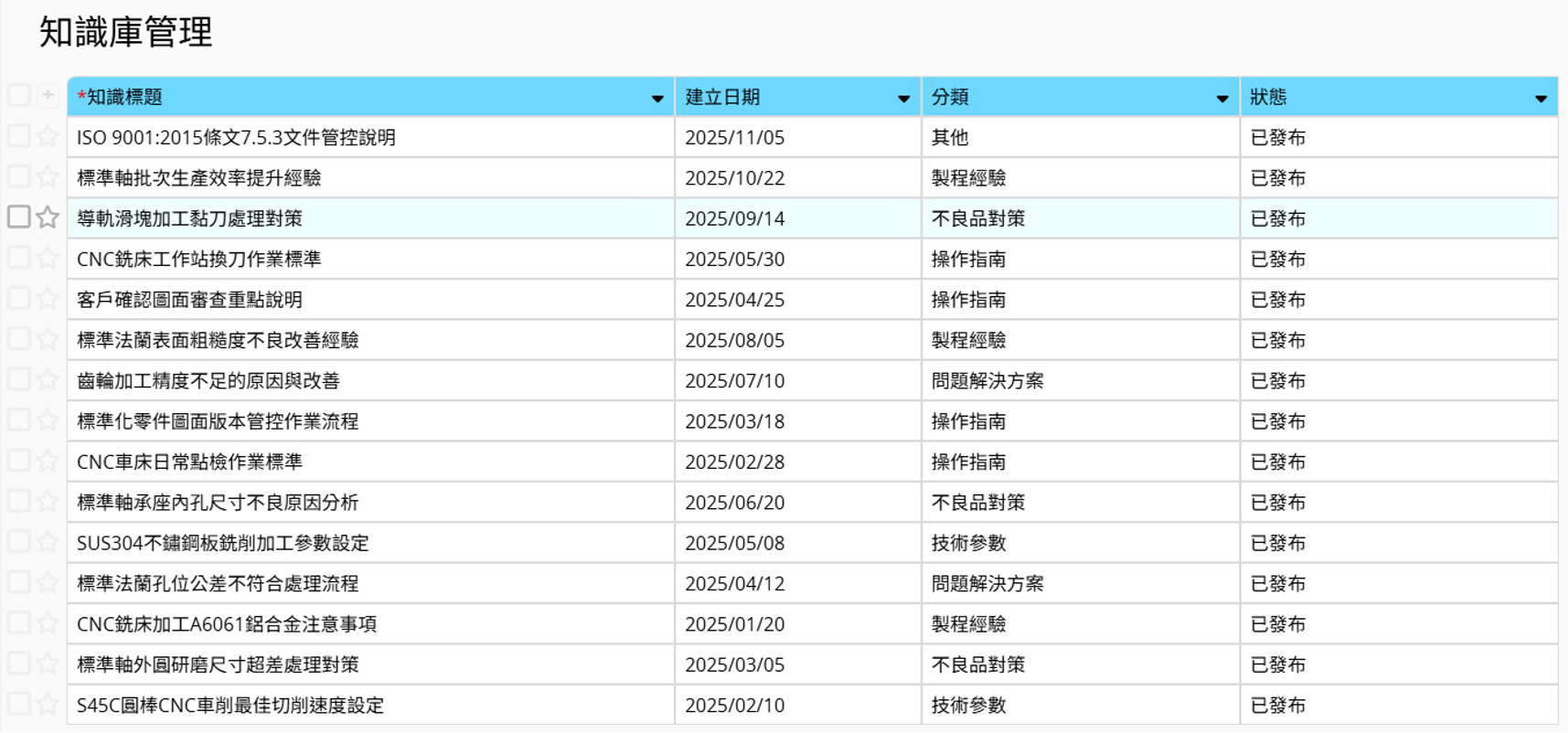Click the add-row plus icon in header

[48, 95]
